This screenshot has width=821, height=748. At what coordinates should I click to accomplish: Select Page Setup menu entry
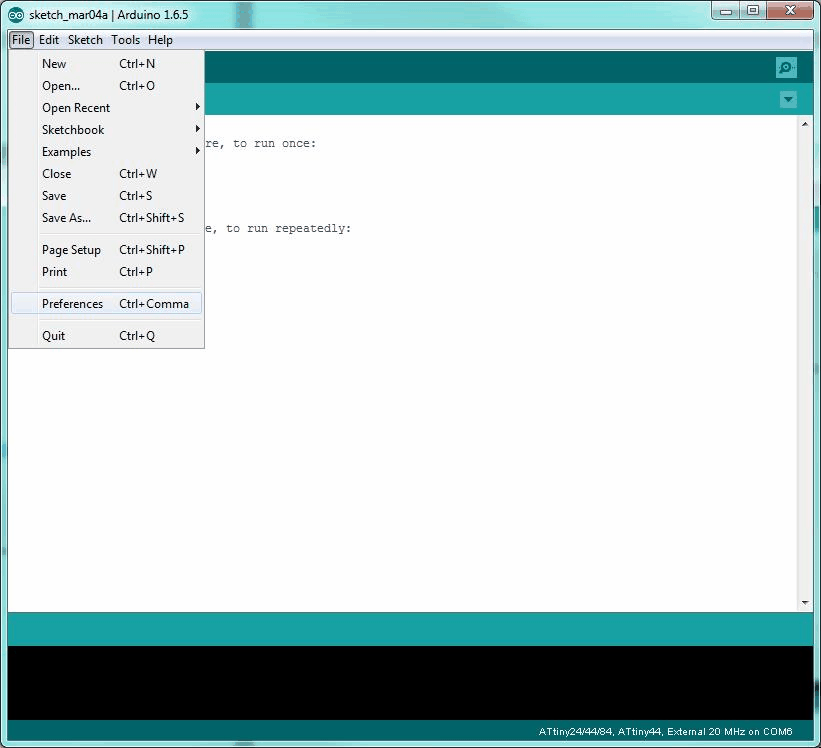(x=106, y=250)
